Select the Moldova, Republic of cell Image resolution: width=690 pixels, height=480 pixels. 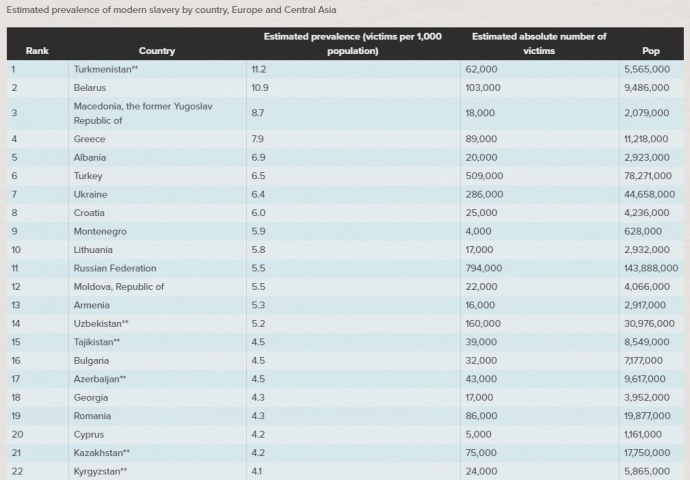tap(118, 287)
